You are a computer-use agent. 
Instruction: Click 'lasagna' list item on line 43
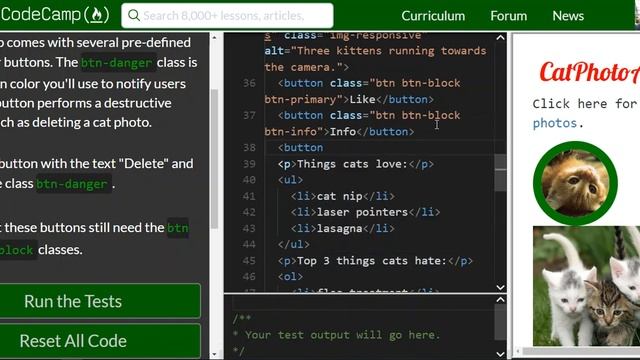(340, 229)
